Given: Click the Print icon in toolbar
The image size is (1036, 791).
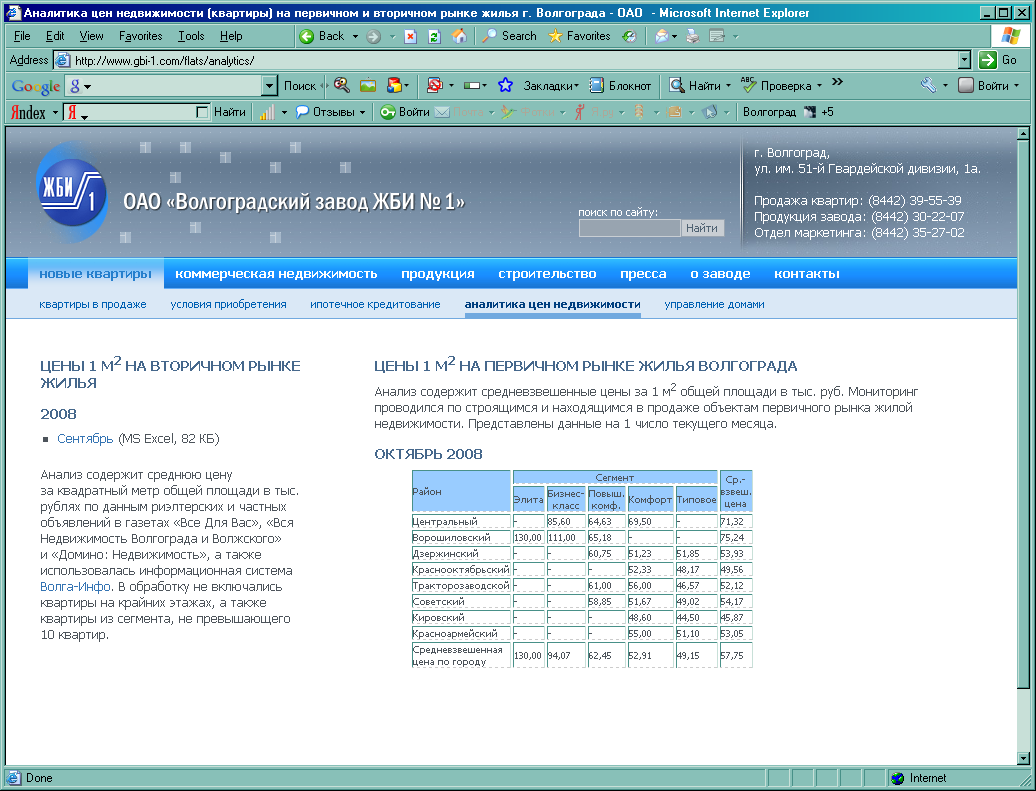Looking at the screenshot, I should (691, 36).
